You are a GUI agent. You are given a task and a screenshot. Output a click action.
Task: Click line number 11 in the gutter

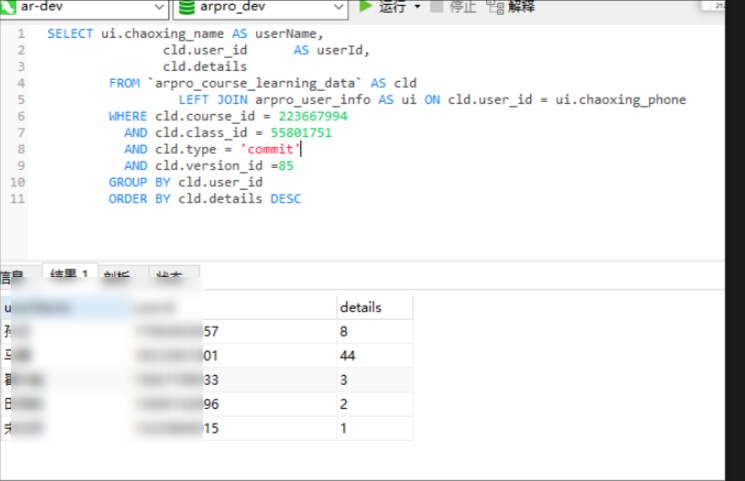[17, 199]
